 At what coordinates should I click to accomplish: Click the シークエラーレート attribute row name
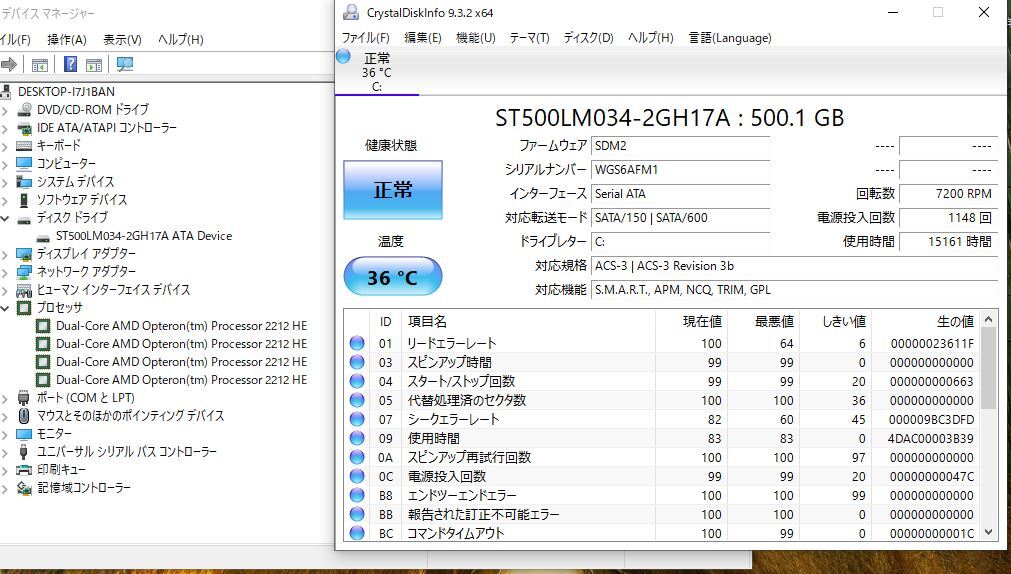pyautogui.click(x=453, y=419)
